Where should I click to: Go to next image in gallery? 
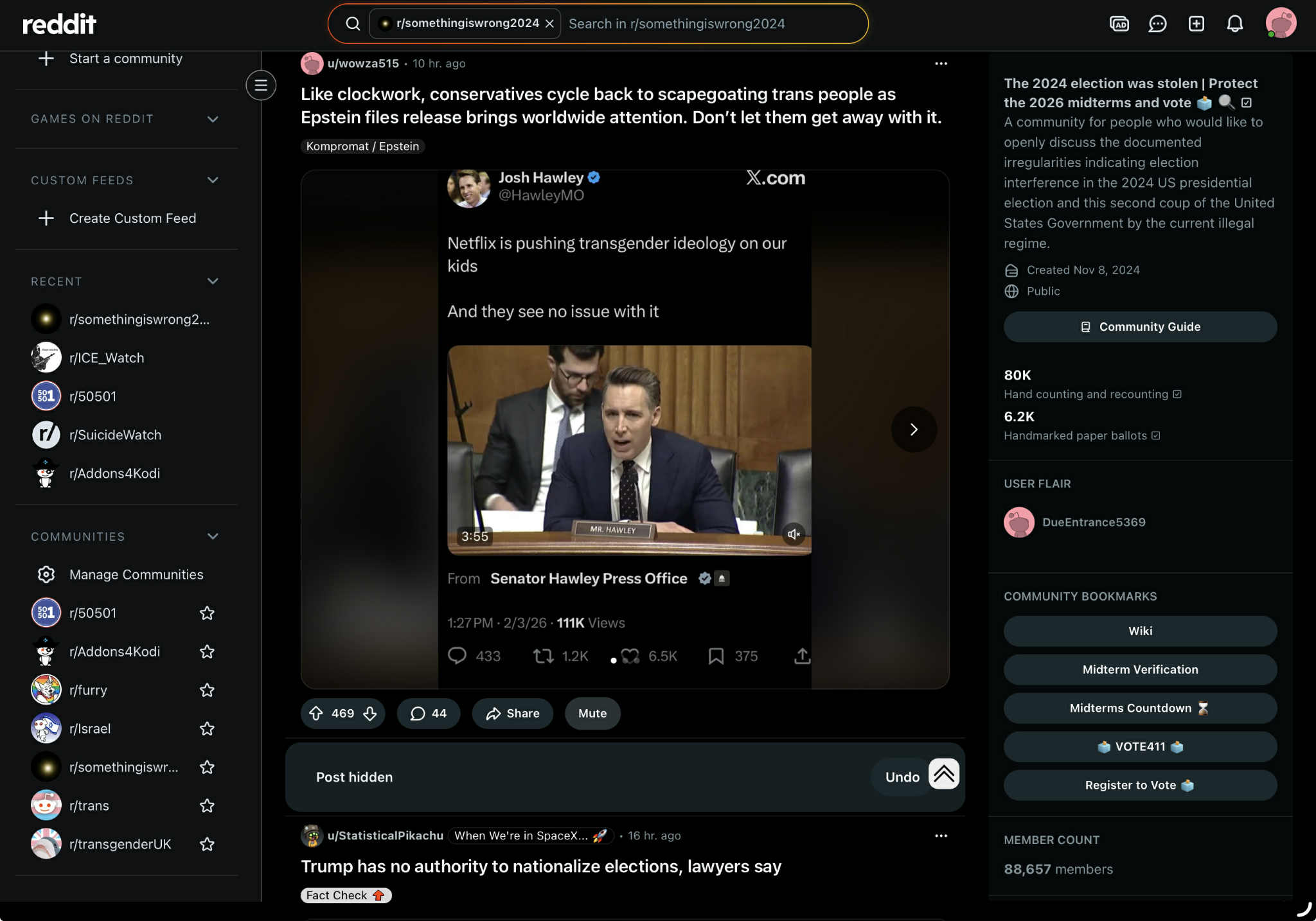913,429
